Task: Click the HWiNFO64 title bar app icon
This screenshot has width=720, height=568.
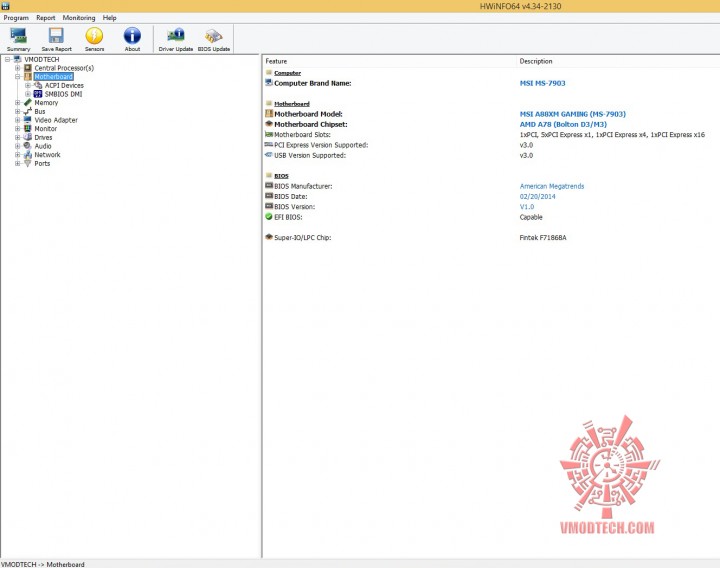Action: point(6,6)
